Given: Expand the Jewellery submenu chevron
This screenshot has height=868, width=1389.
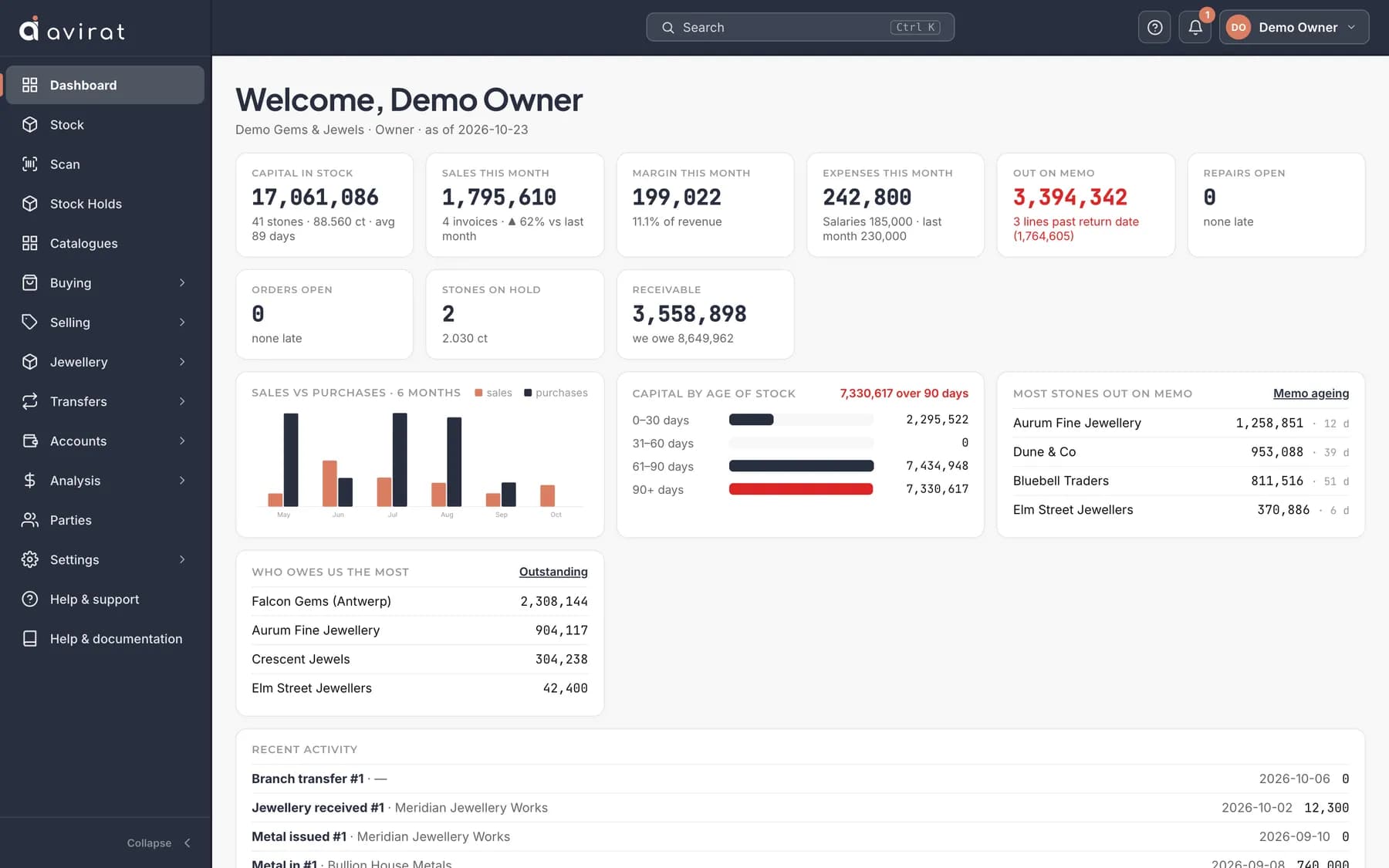Looking at the screenshot, I should pos(182,362).
